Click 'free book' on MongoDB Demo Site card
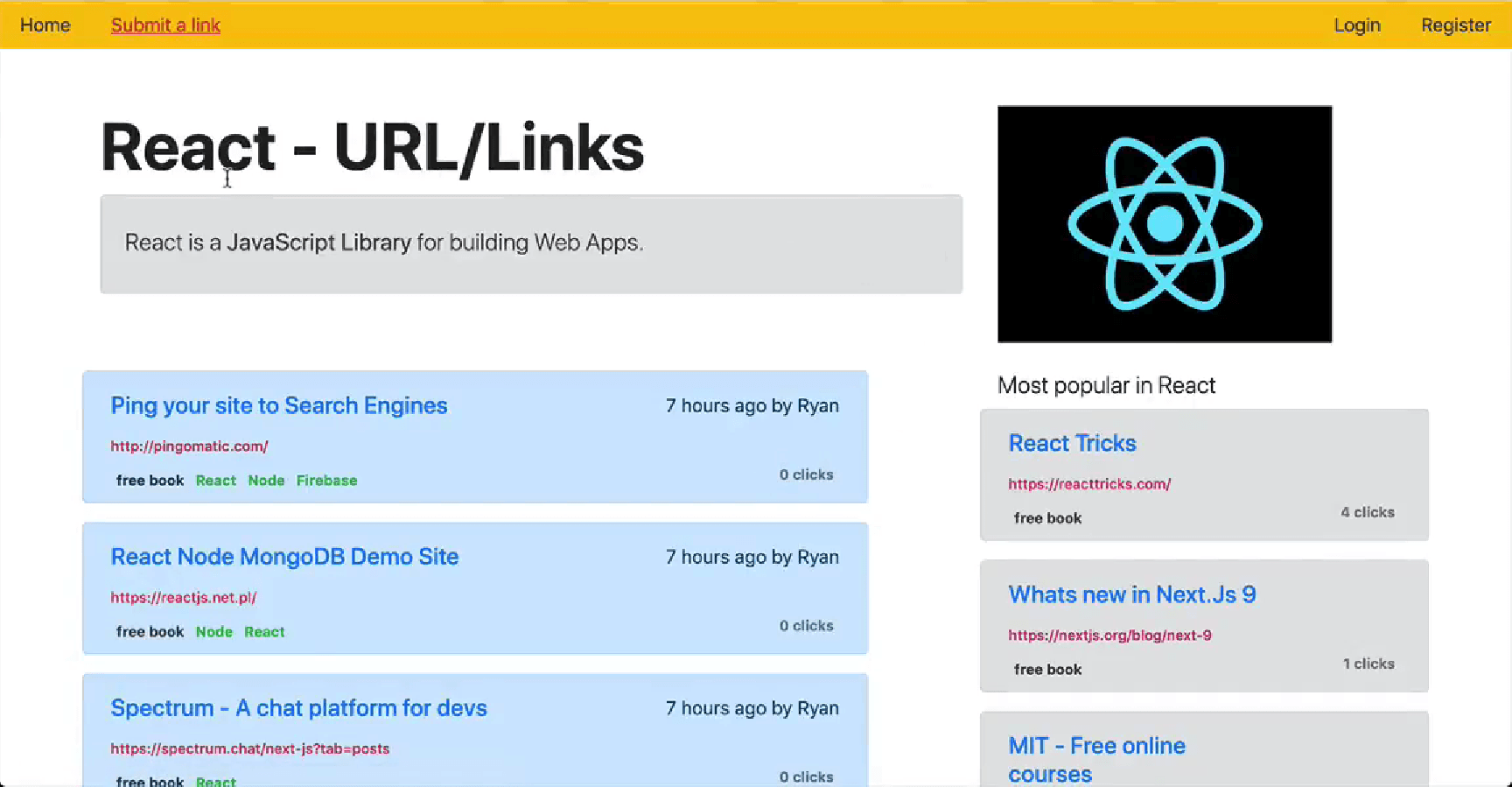Image resolution: width=1512 pixels, height=787 pixels. point(150,632)
